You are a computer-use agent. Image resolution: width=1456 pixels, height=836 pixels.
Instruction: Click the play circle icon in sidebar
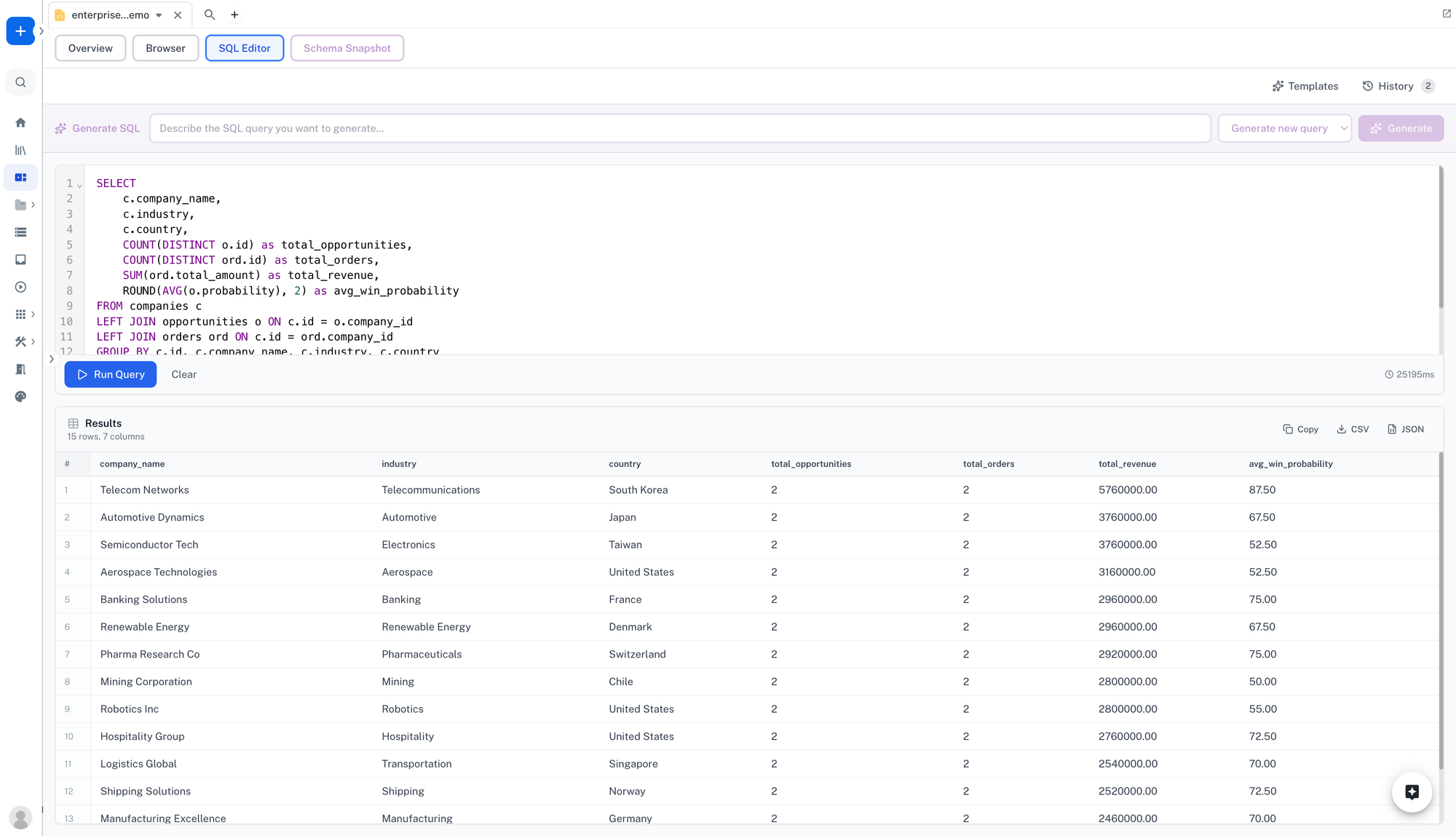[20, 287]
